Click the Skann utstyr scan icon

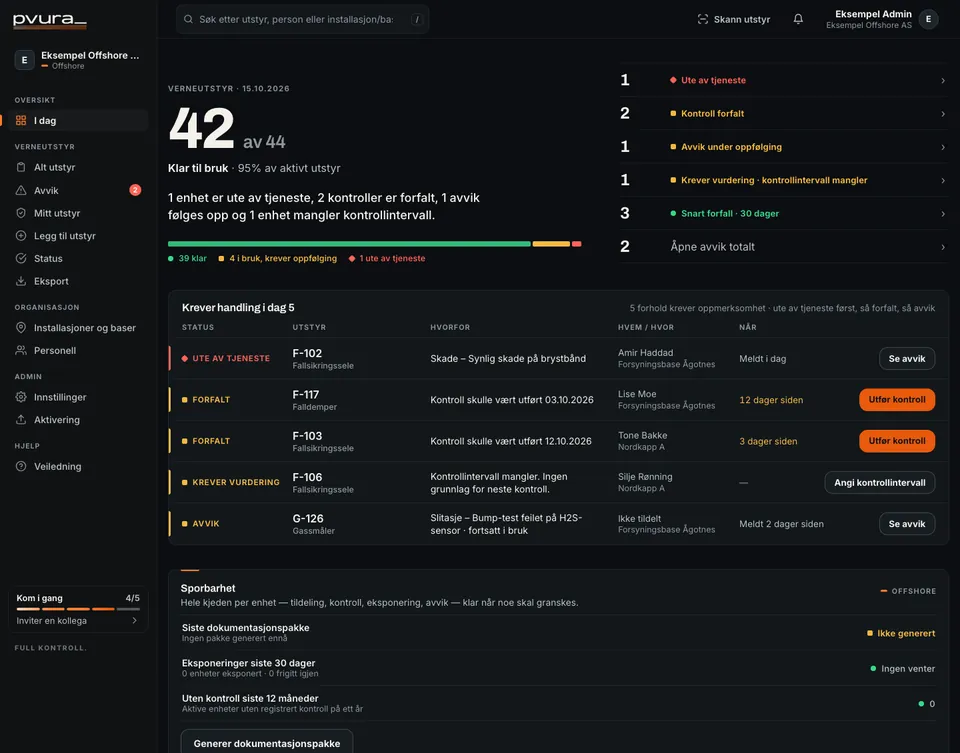click(702, 20)
